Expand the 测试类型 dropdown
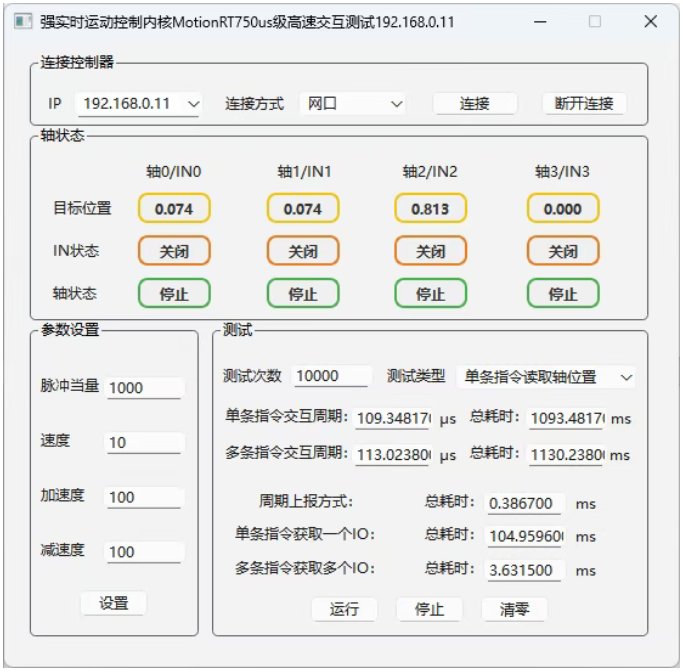 [546, 377]
